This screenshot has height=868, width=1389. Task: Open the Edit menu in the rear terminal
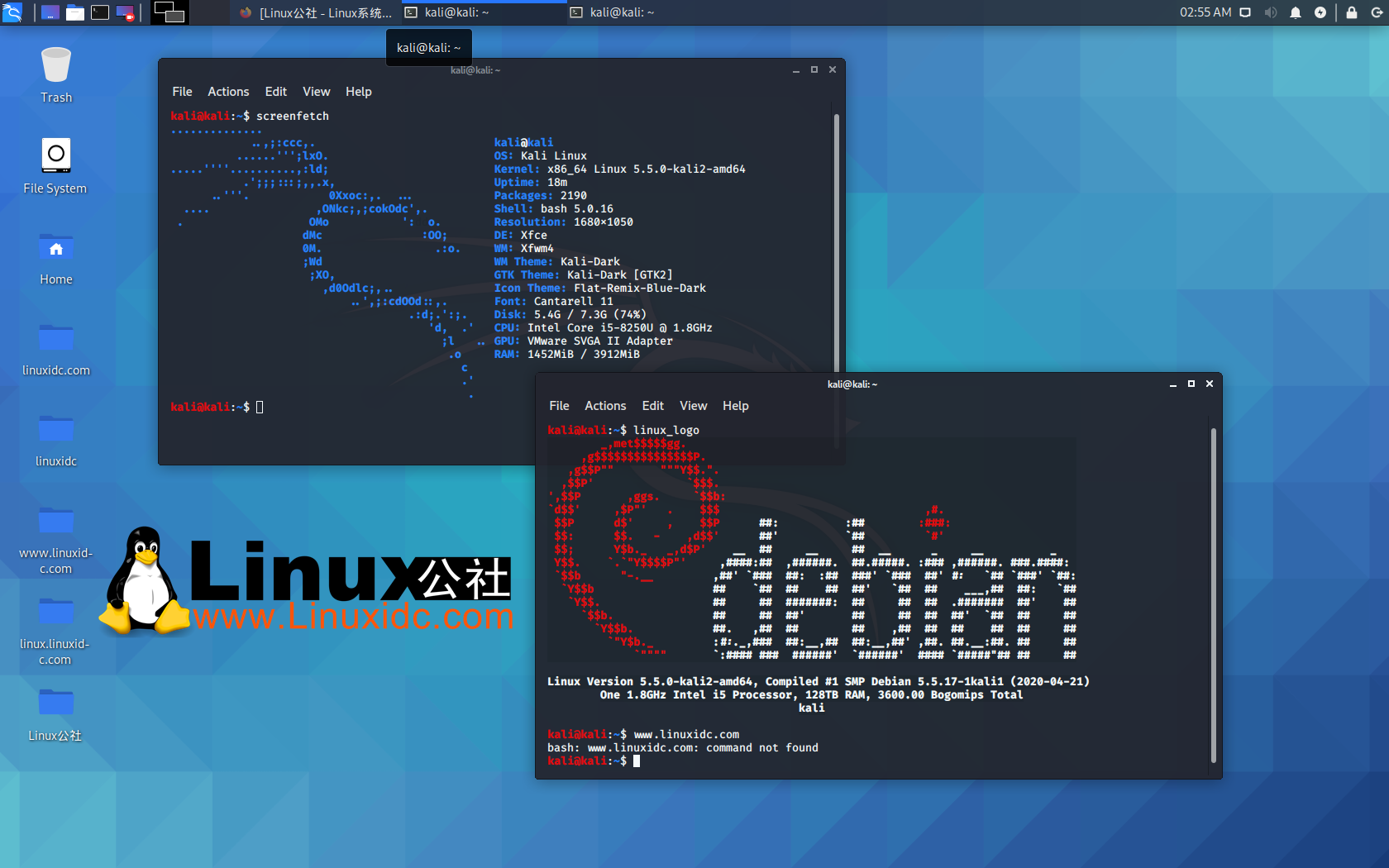point(275,92)
